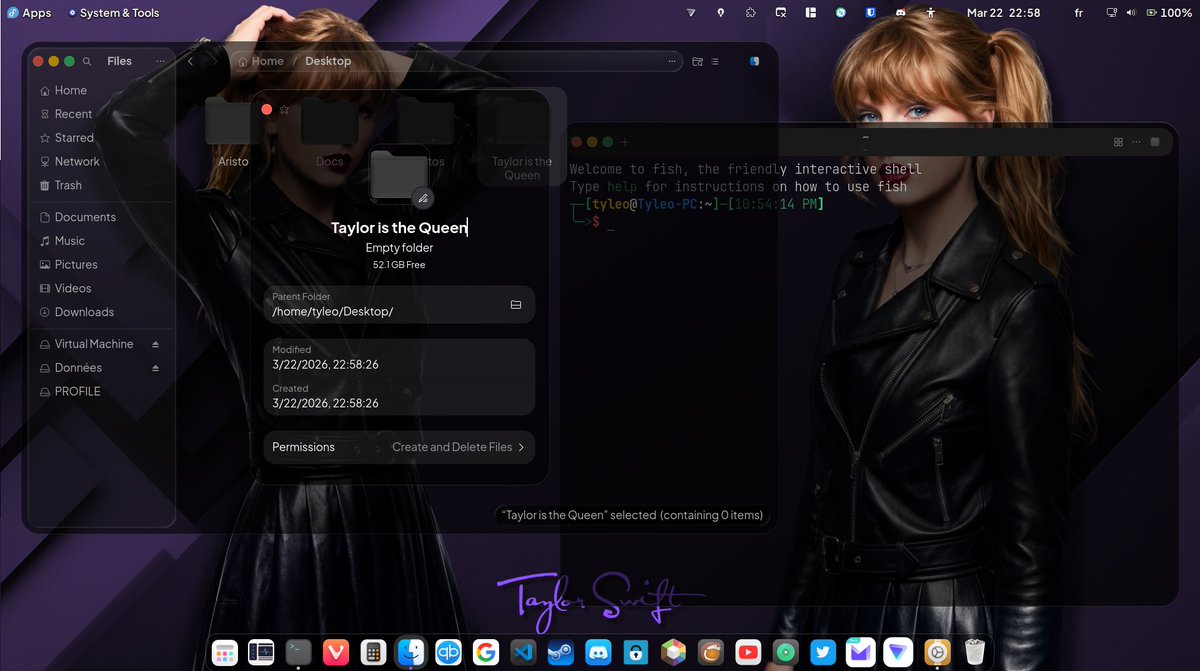
Task: Click the terminal header square button
Action: (1155, 142)
